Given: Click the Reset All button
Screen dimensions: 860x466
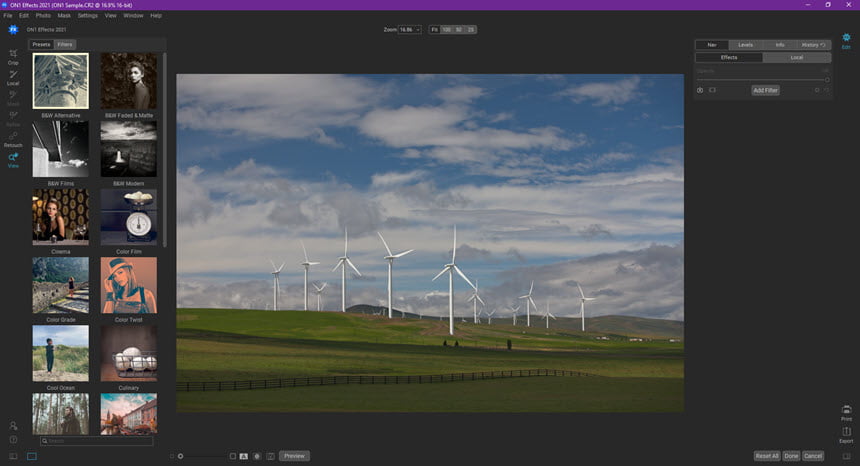Looking at the screenshot, I should 767,456.
